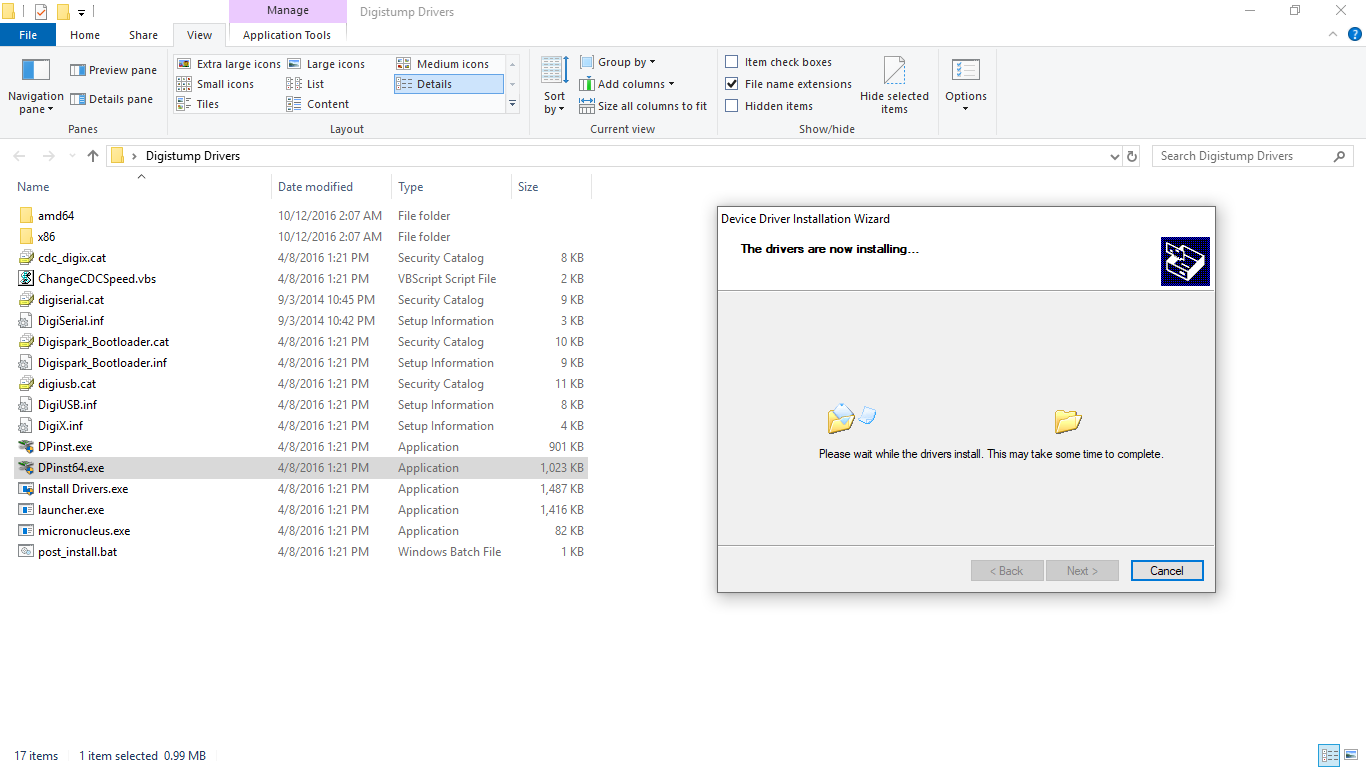This screenshot has width=1366, height=768.
Task: Open the File menu
Action: pos(28,35)
